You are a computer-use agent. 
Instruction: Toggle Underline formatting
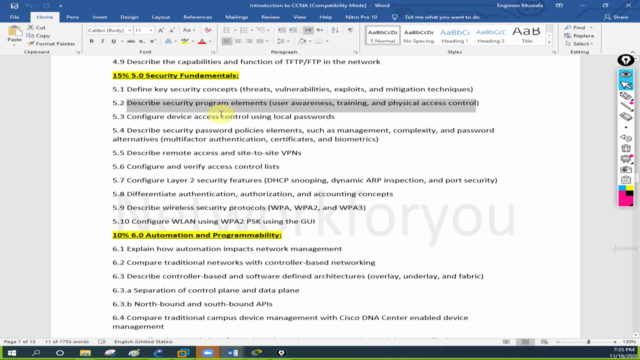click(x=113, y=41)
